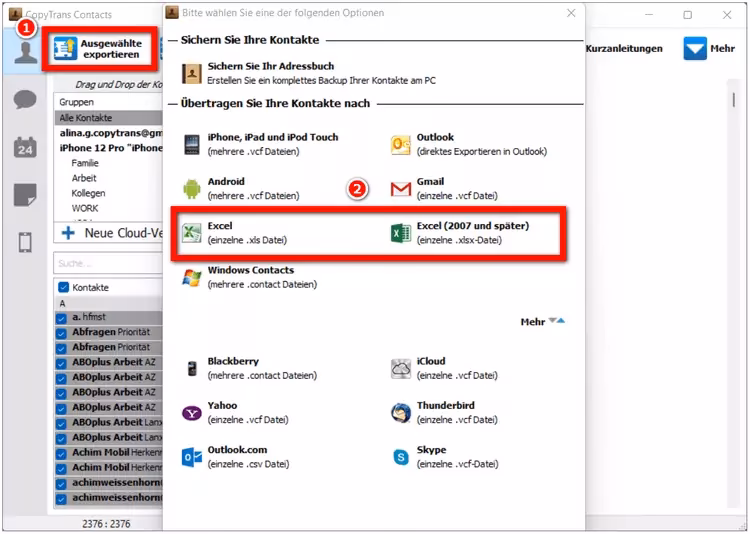Viewport: 750px width, 534px height.
Task: Select Excel 2007 and later .xlsx icon
Action: tap(400, 233)
